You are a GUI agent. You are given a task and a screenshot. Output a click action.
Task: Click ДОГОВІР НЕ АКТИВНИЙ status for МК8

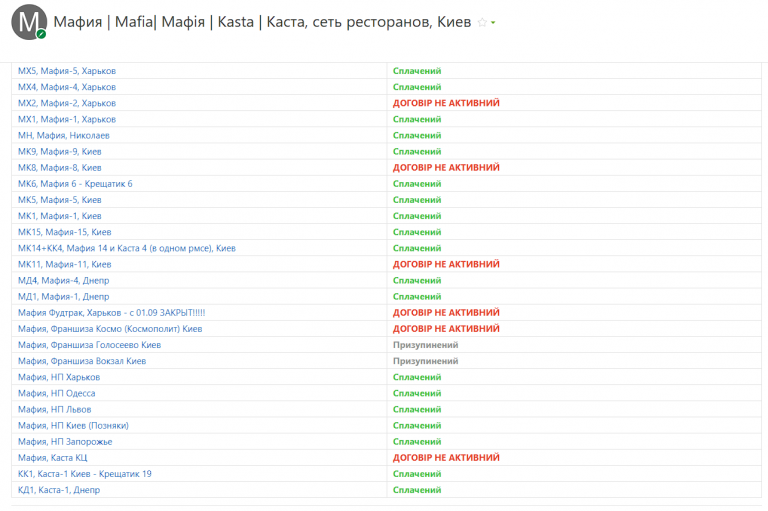446,168
